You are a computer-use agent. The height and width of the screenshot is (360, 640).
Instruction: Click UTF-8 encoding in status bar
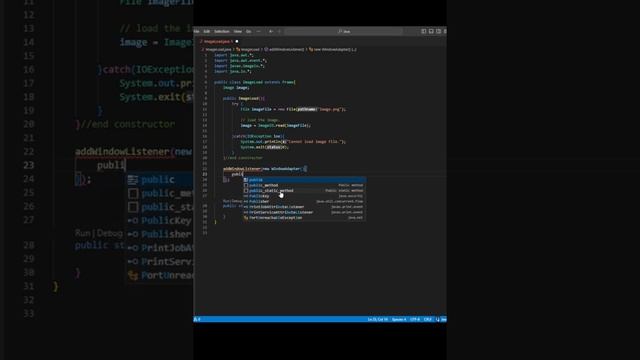(415, 319)
